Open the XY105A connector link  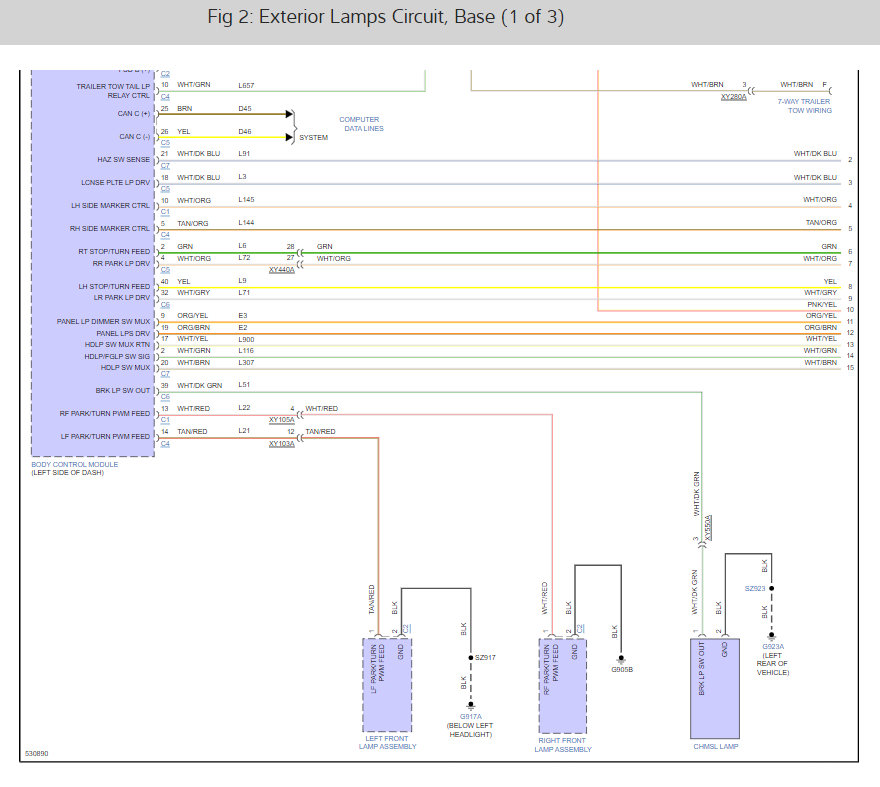(281, 420)
